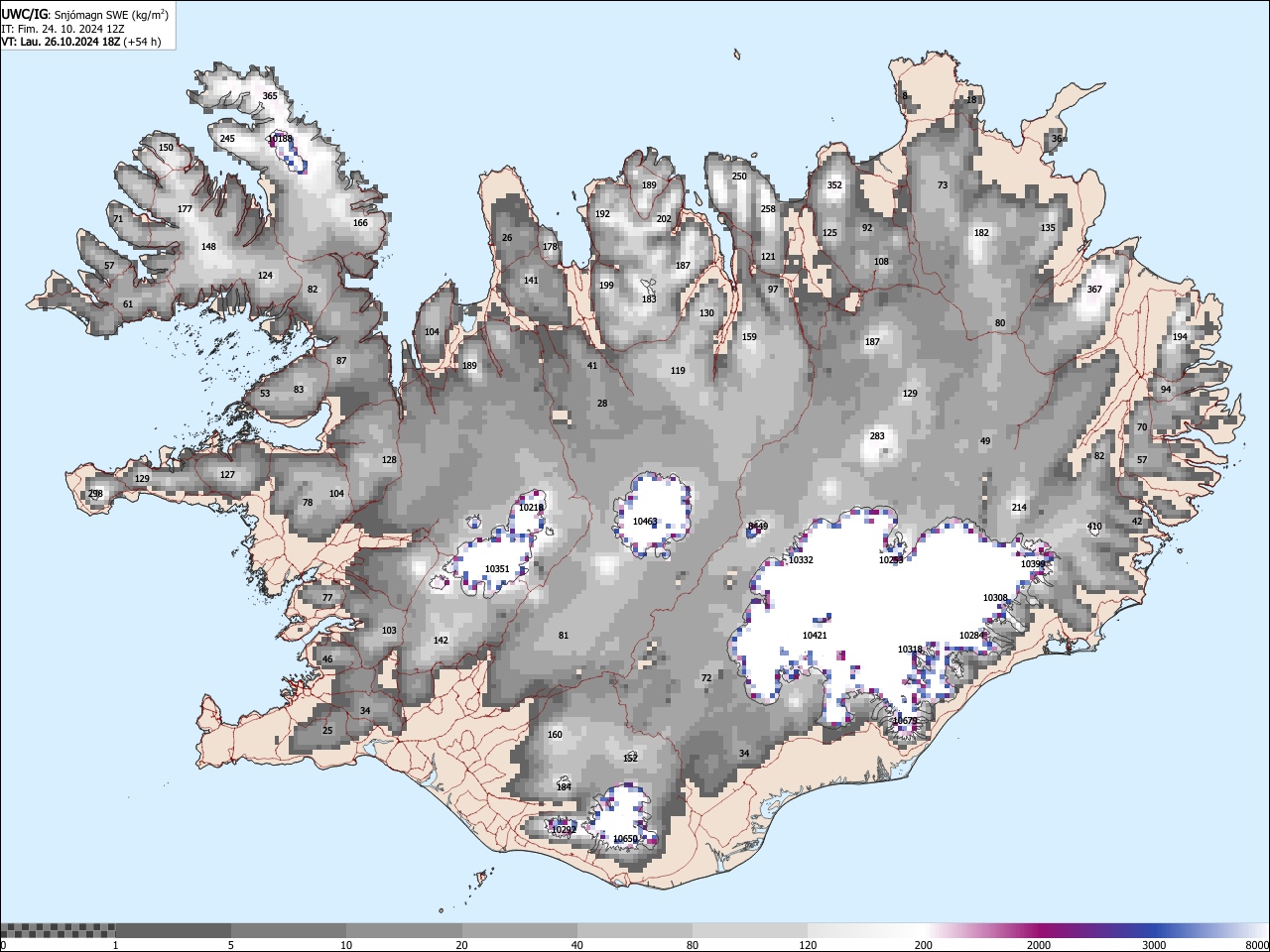This screenshot has height=952, width=1270.
Task: Click the glacier value '10351'
Action: (497, 569)
